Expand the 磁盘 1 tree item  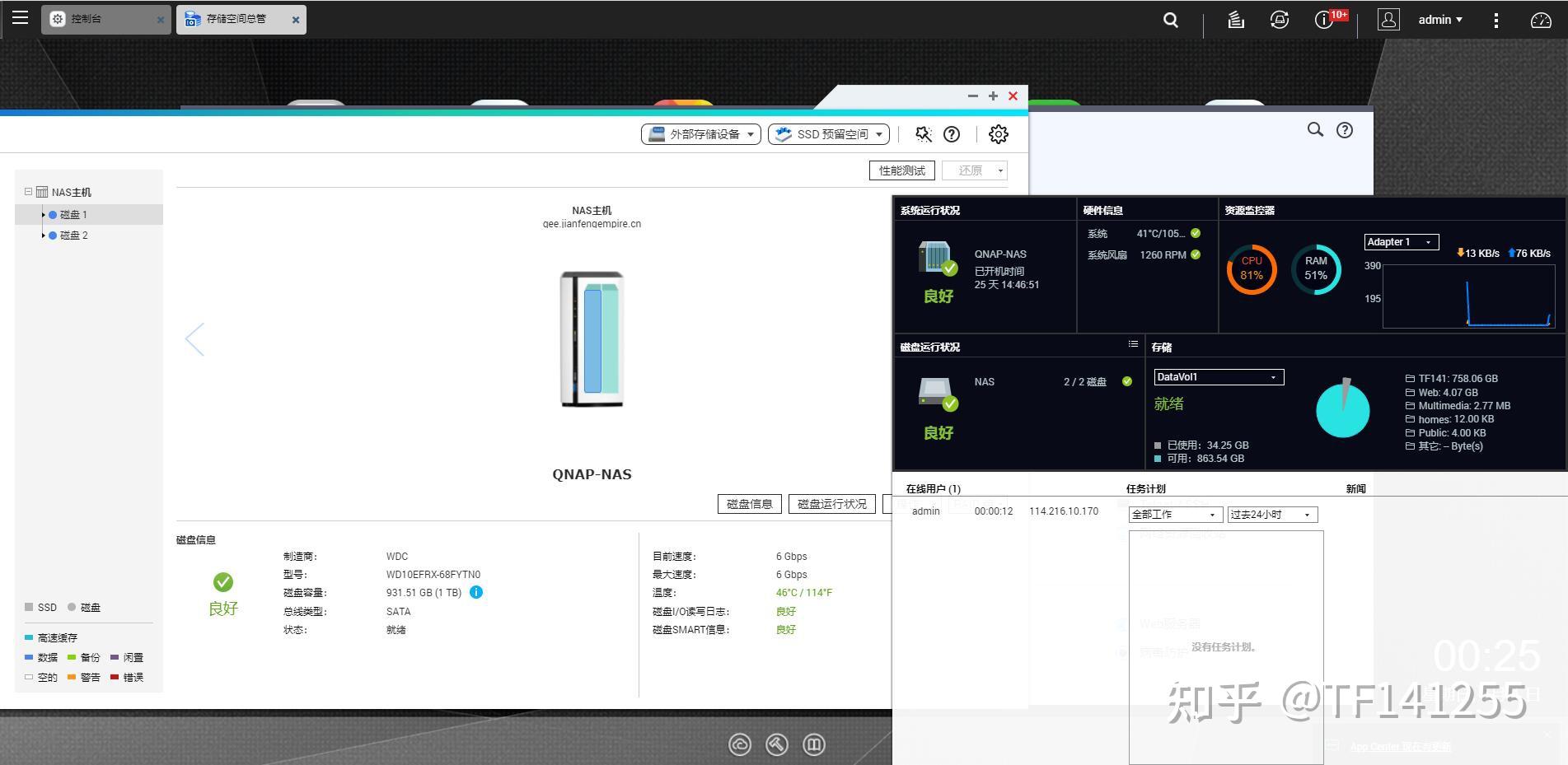click(44, 214)
